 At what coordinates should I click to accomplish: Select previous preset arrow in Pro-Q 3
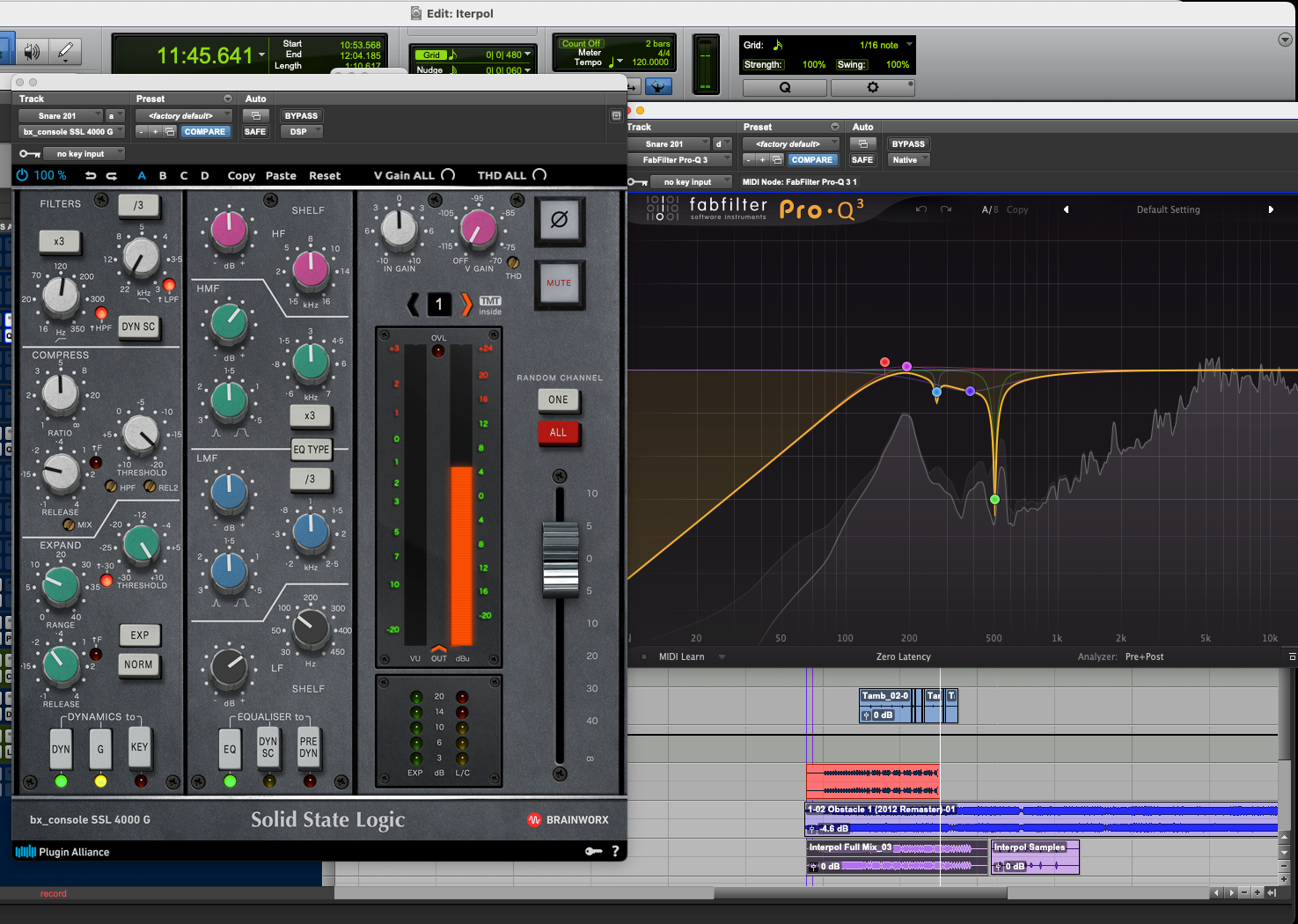pyautogui.click(x=1067, y=209)
